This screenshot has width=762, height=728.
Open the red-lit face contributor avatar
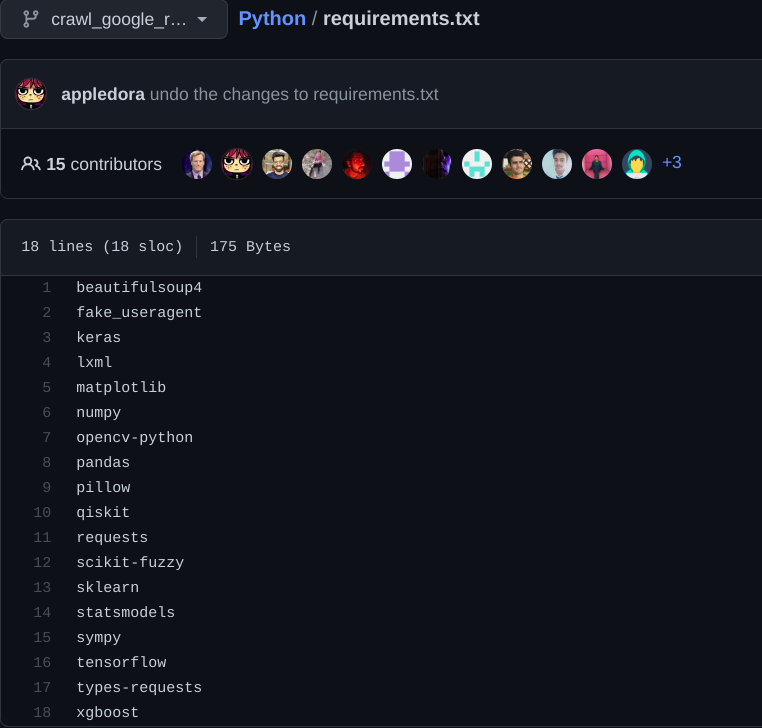(x=357, y=164)
